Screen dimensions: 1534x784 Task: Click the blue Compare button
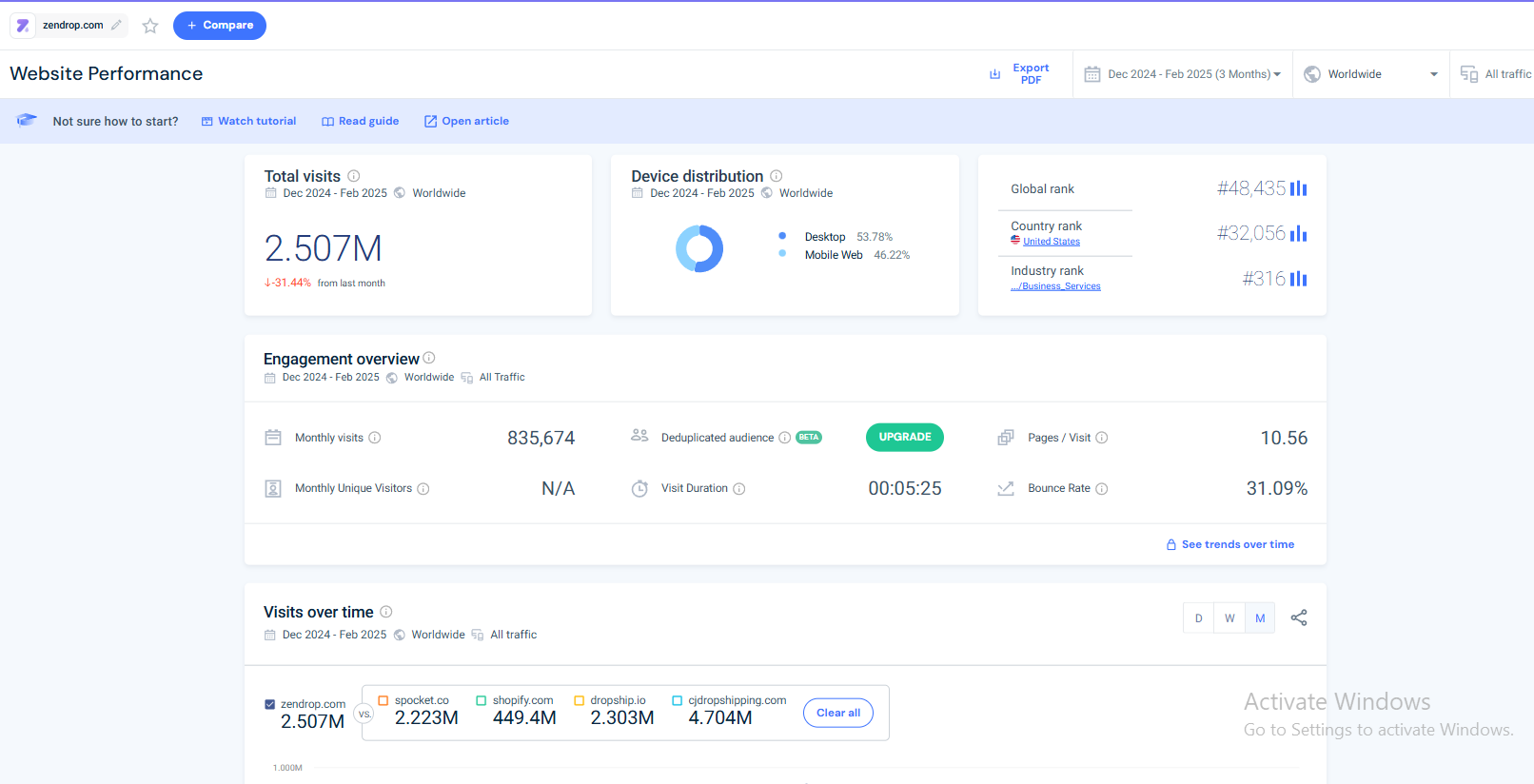click(x=220, y=26)
